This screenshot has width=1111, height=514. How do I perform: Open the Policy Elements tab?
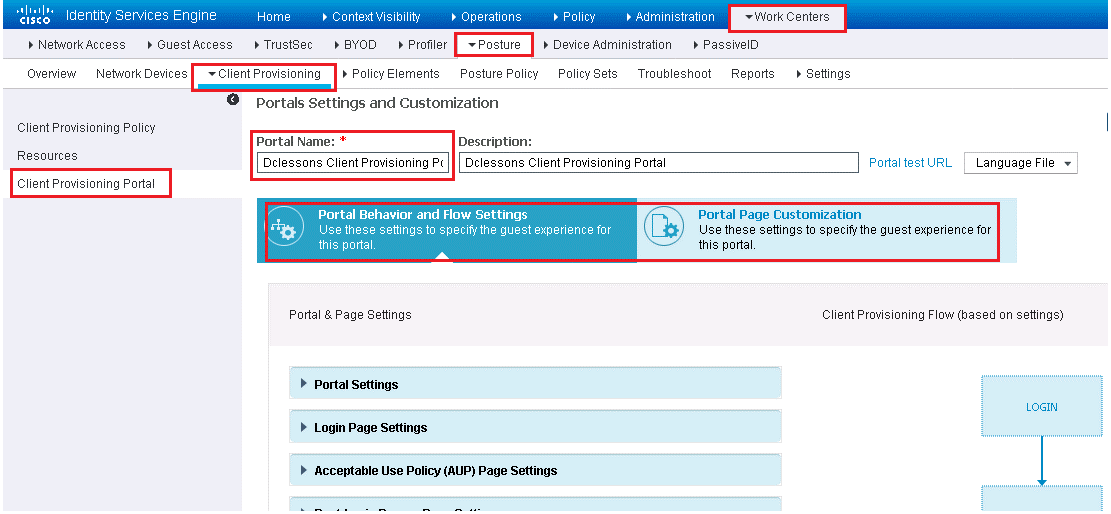390,74
